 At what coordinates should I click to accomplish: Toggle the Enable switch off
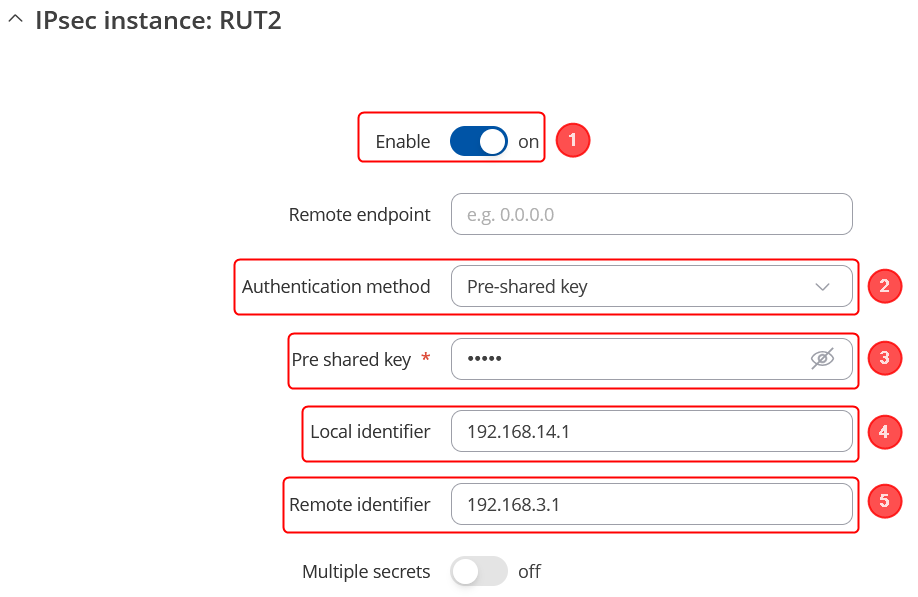[479, 142]
